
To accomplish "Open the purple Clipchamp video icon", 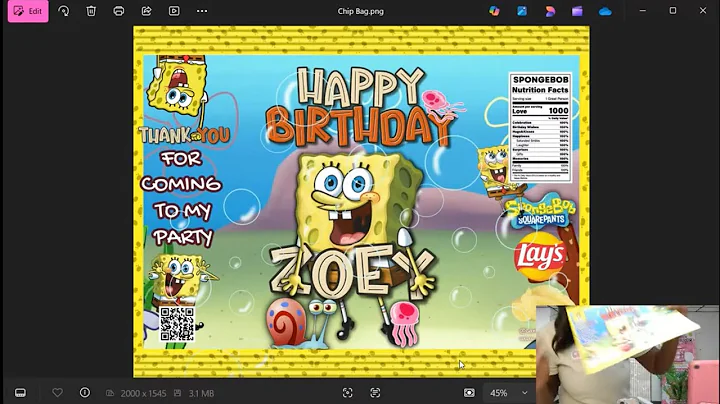I will (577, 11).
